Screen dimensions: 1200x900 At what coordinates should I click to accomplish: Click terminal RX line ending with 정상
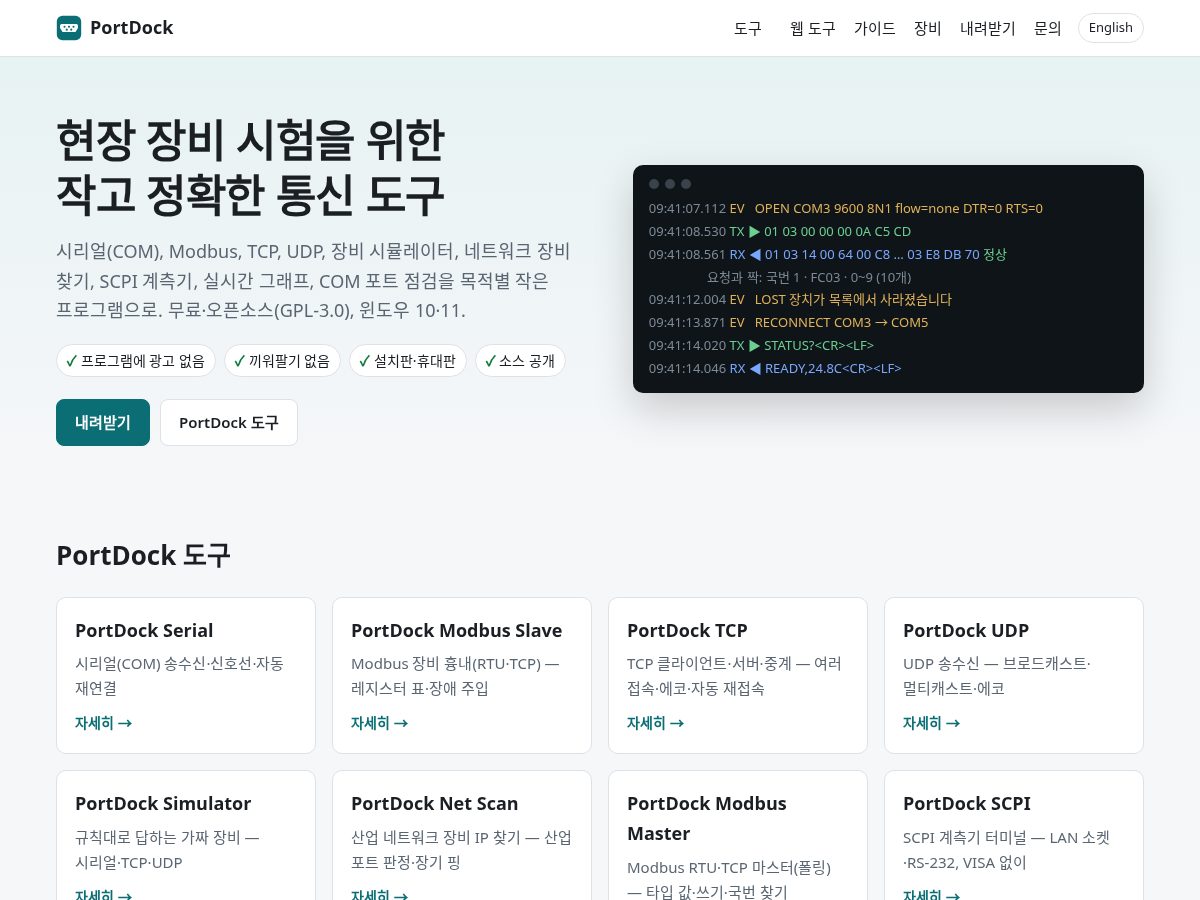828,255
